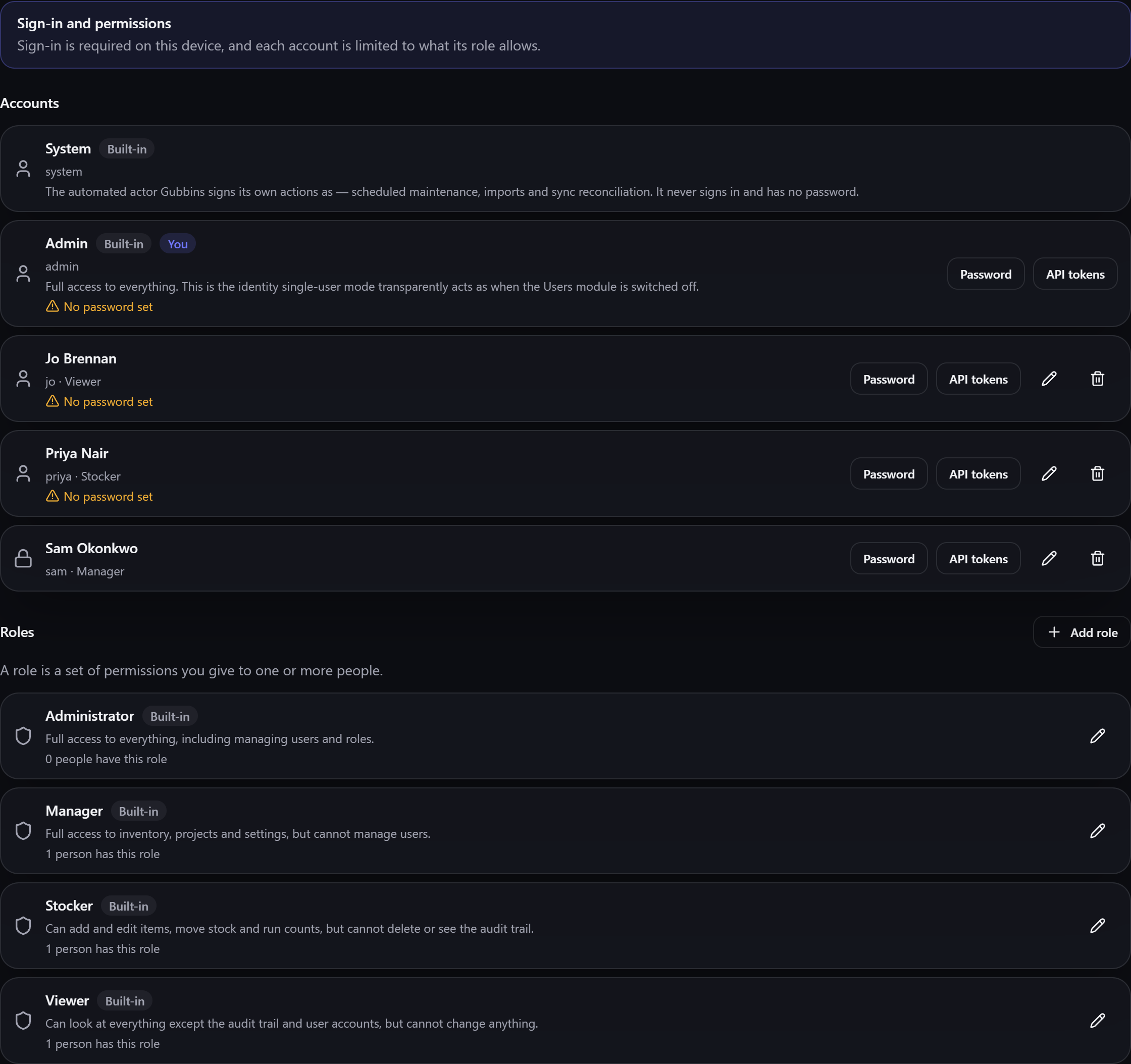Image resolution: width=1131 pixels, height=1064 pixels.
Task: Add a new role
Action: pos(1082,632)
